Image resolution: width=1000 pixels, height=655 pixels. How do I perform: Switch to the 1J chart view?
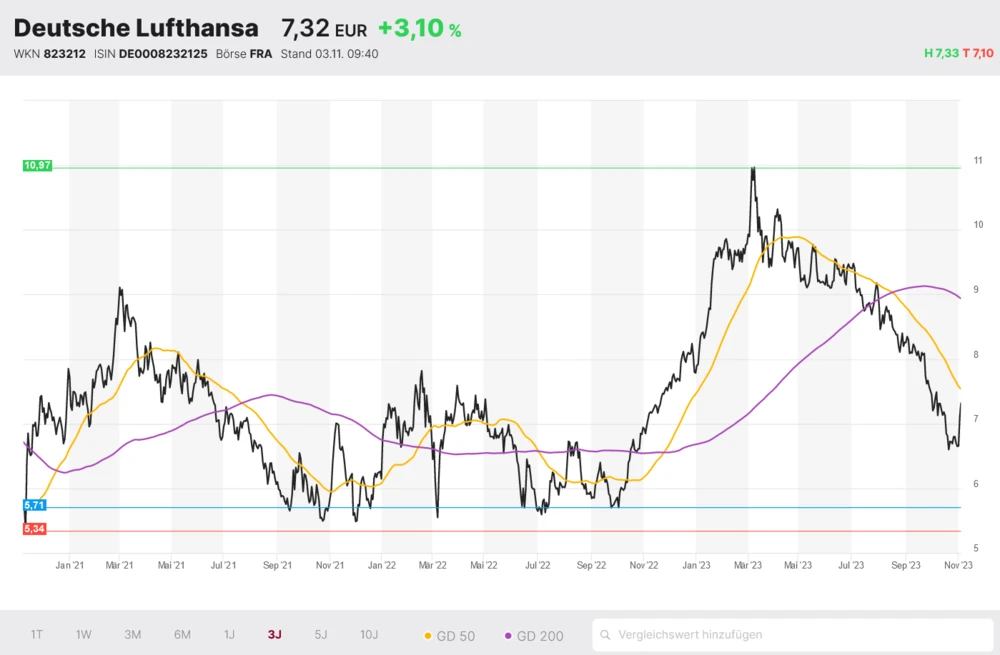pyautogui.click(x=229, y=635)
